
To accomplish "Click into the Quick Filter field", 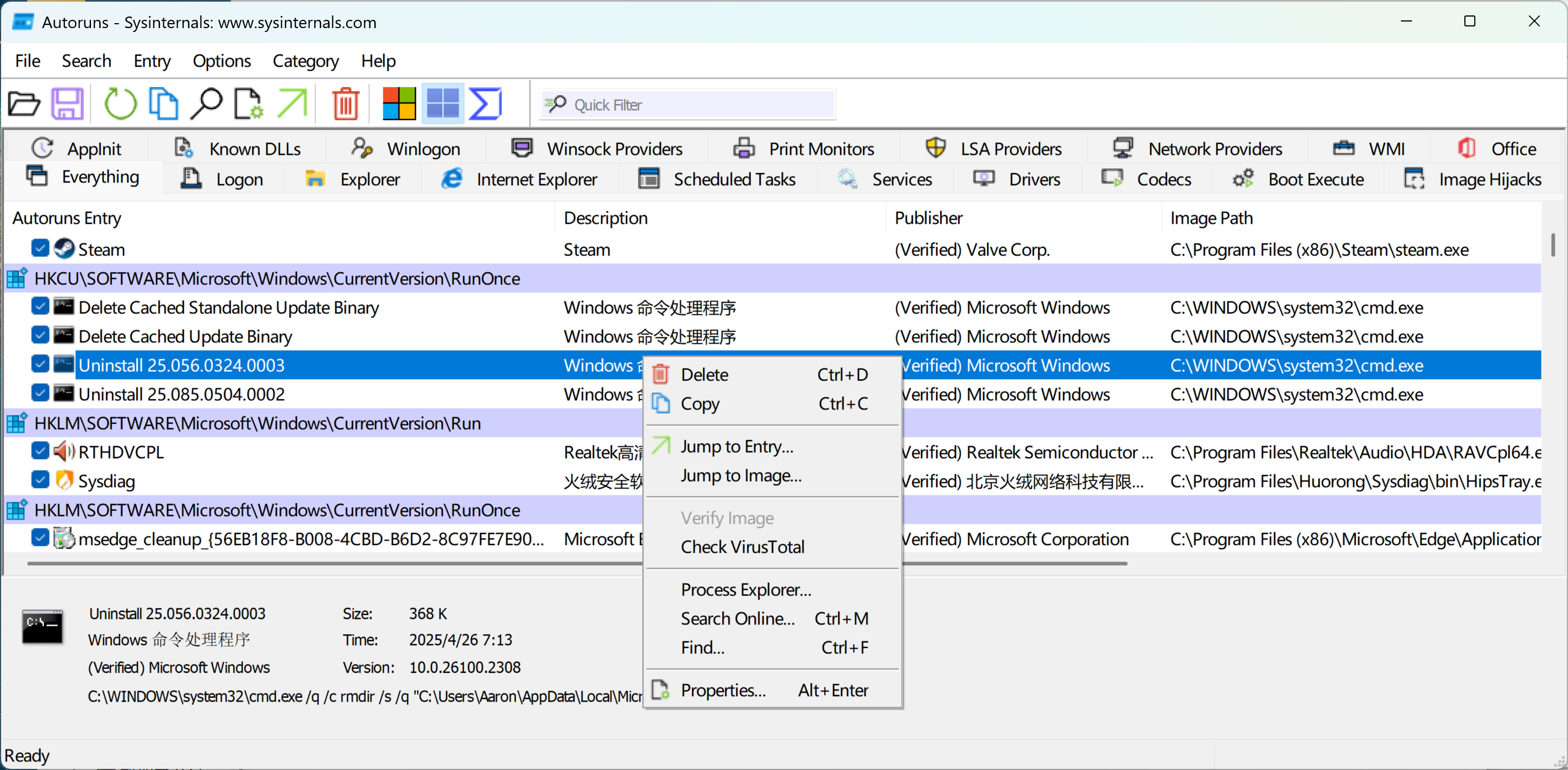I will pyautogui.click(x=688, y=105).
